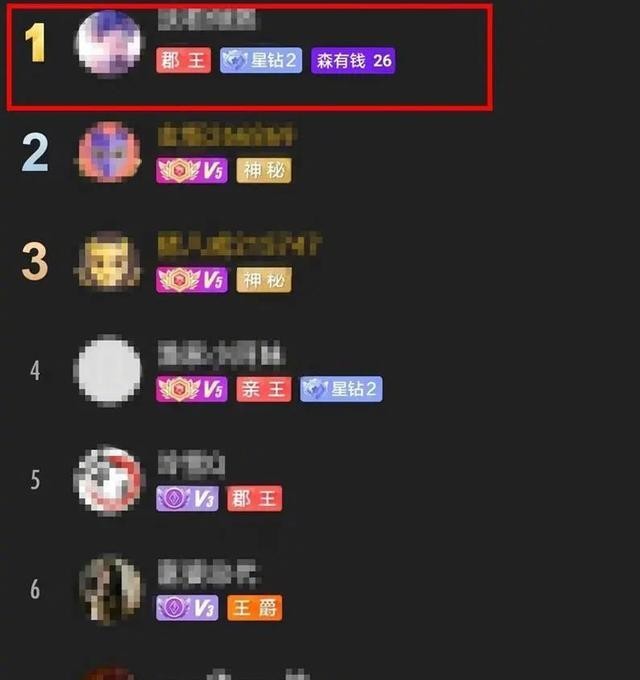Click the rank 2 user's avatar
Viewport: 640px width, 680px height.
[108, 152]
